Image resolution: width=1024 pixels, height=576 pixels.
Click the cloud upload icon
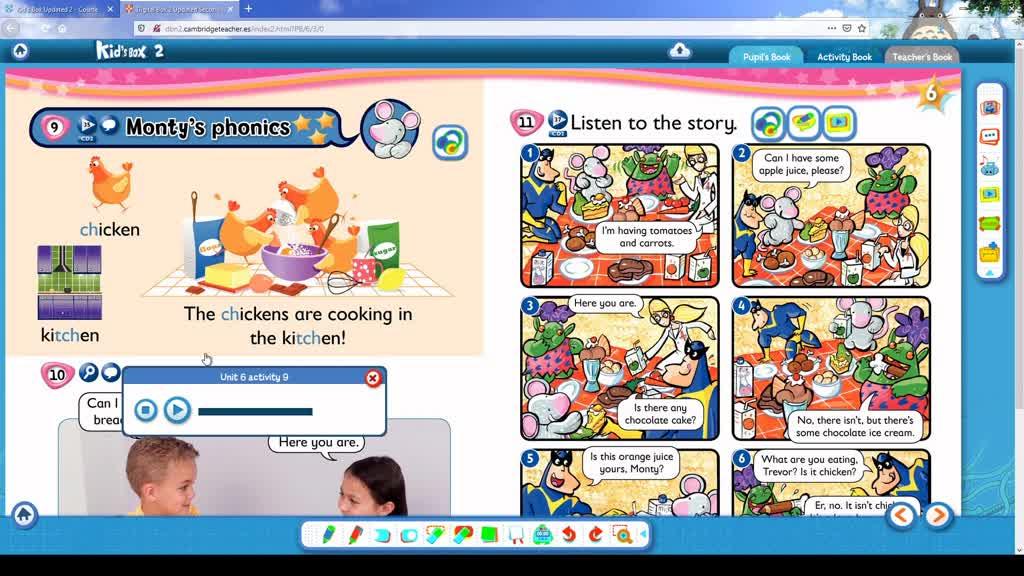pos(679,50)
